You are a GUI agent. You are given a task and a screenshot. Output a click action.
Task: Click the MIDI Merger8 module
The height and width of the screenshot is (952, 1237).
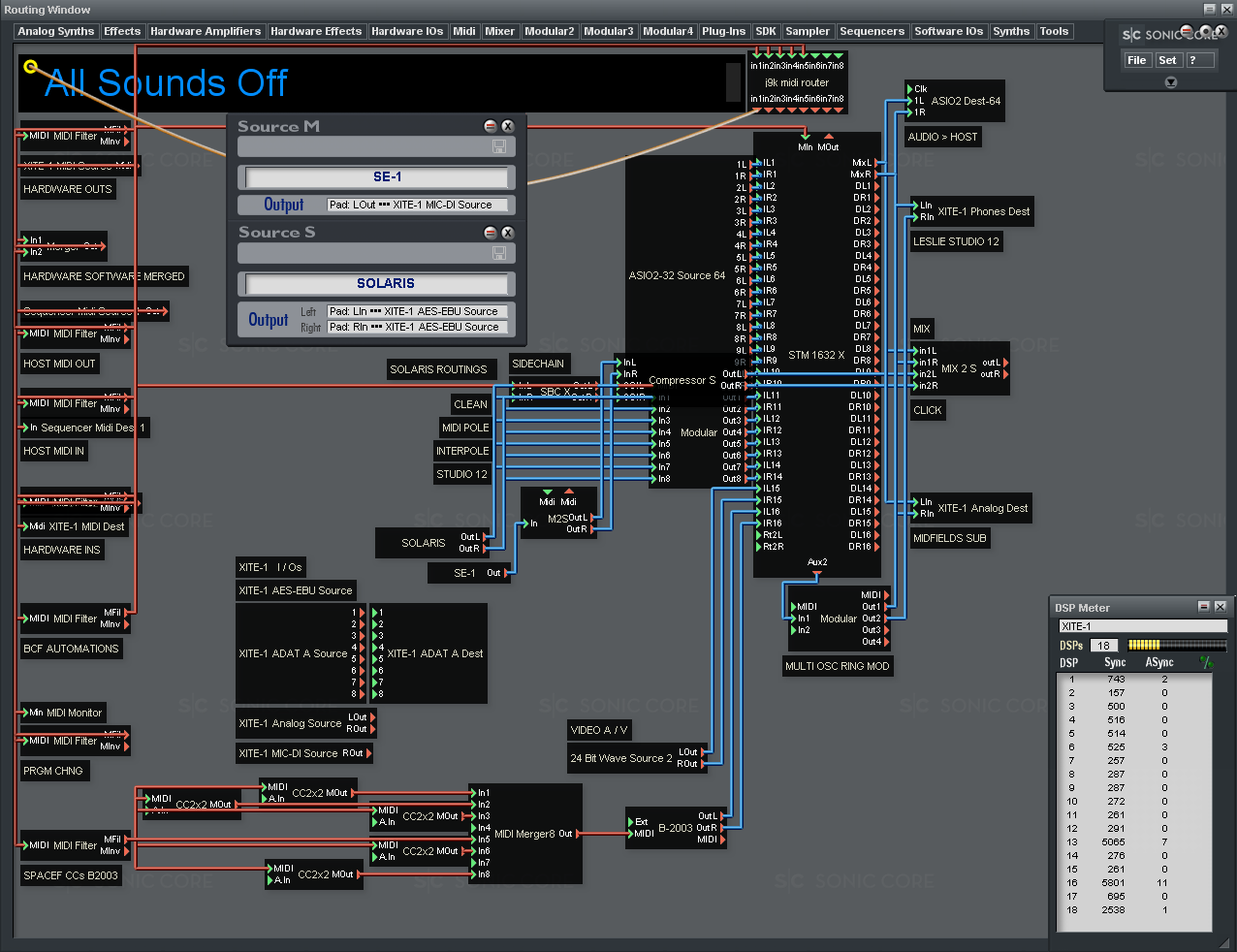[524, 834]
